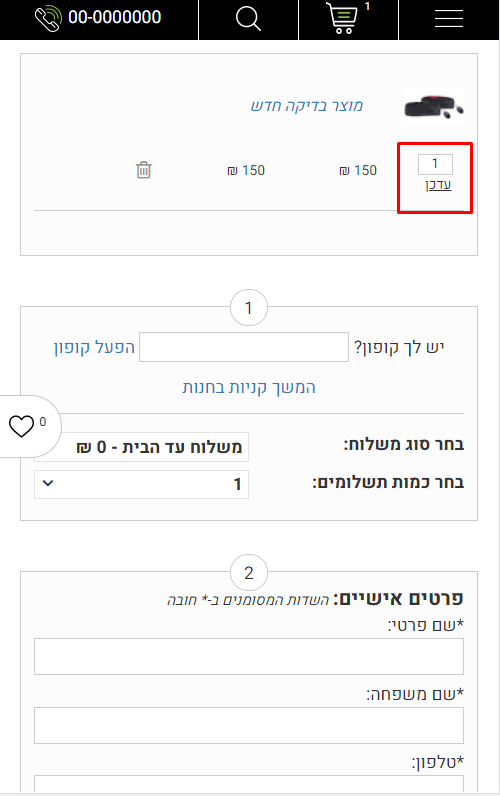Focus the first name (שם פרטי) field
500x796 pixels.
click(x=249, y=656)
